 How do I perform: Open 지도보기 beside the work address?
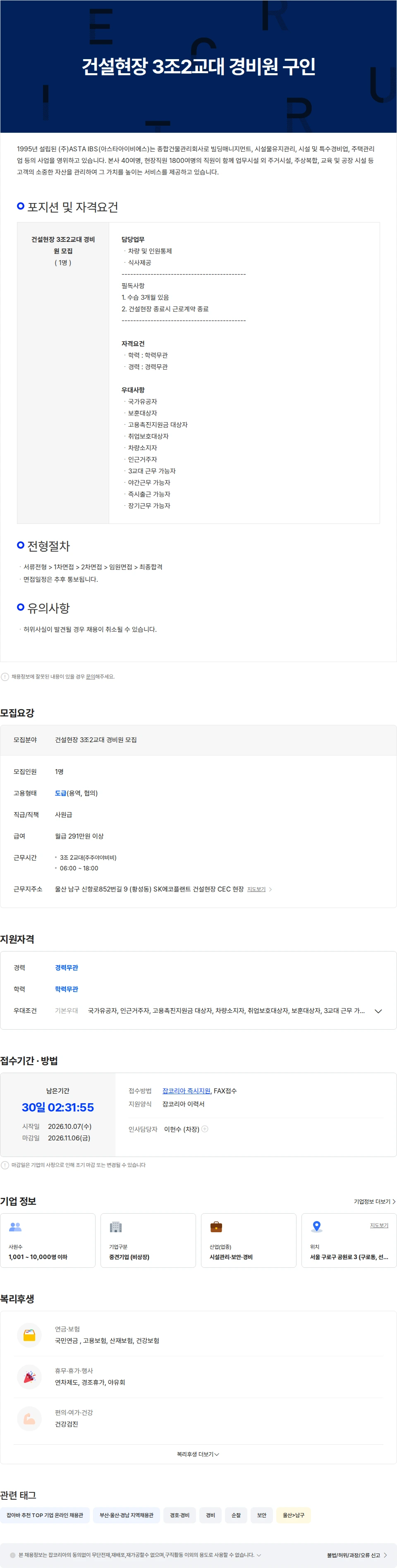click(256, 889)
